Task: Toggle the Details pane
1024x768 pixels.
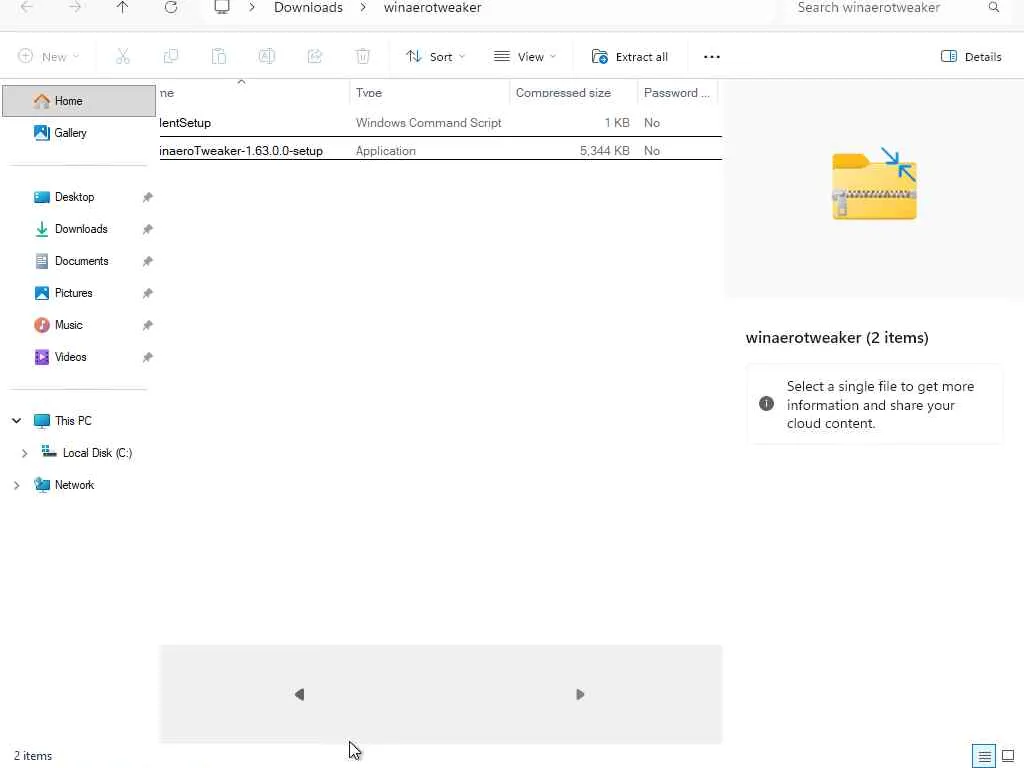Action: click(x=971, y=57)
